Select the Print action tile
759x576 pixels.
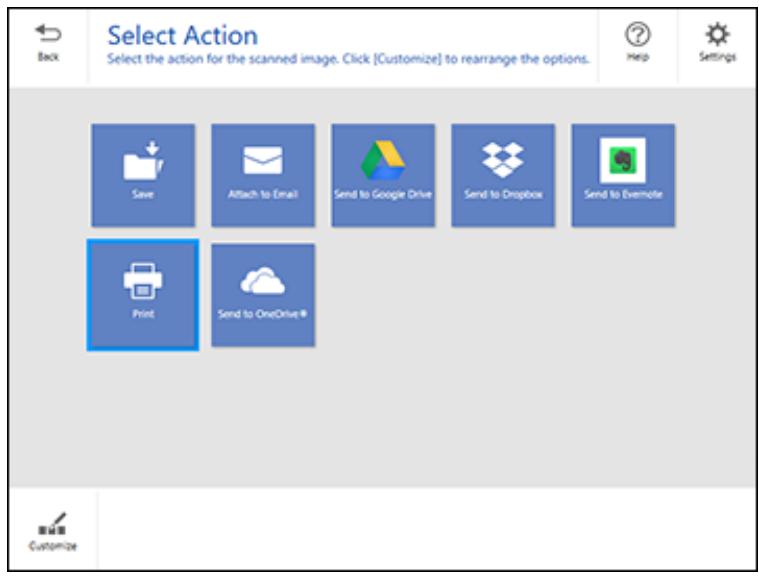[x=143, y=295]
